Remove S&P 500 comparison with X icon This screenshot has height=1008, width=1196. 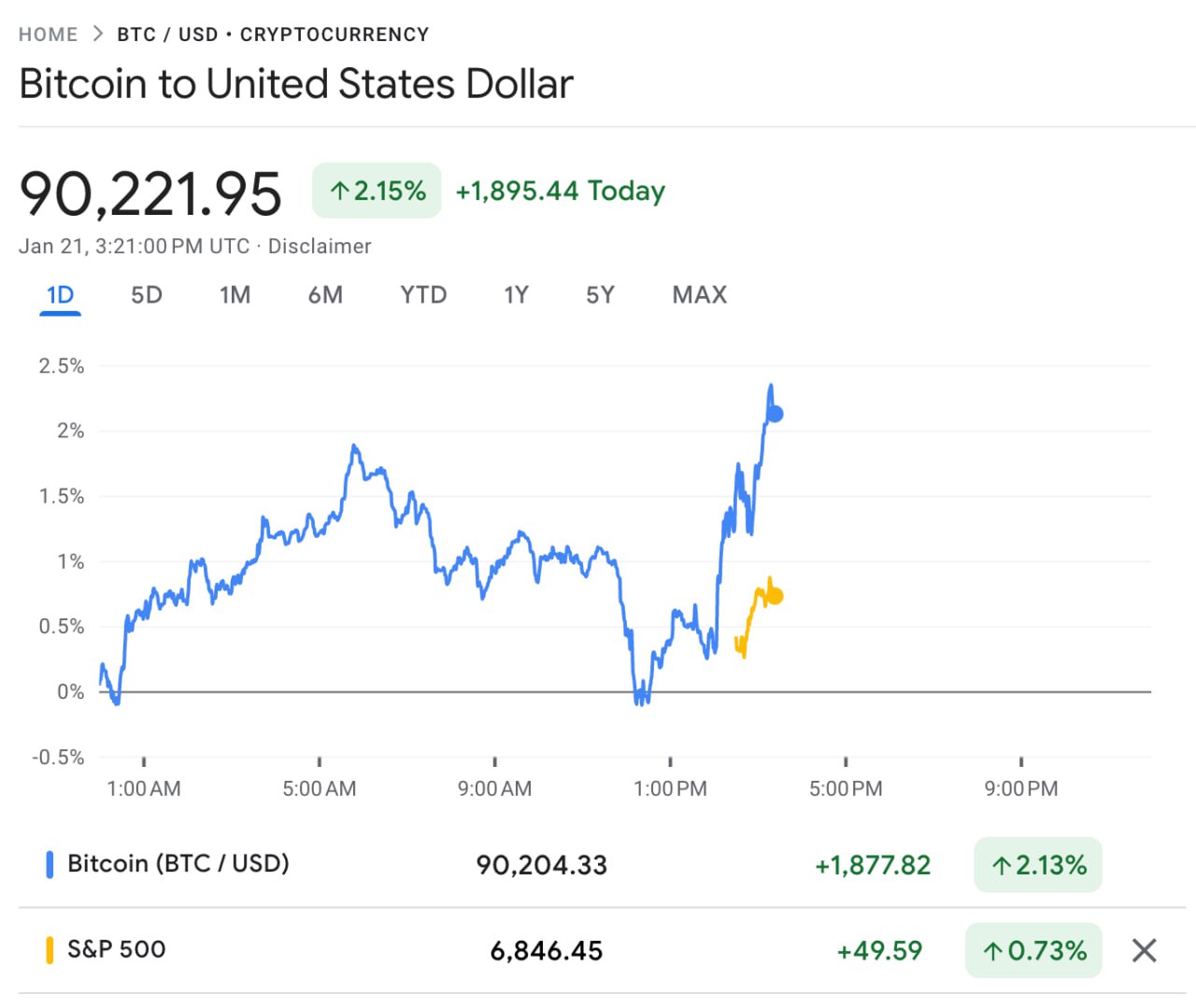[x=1144, y=951]
